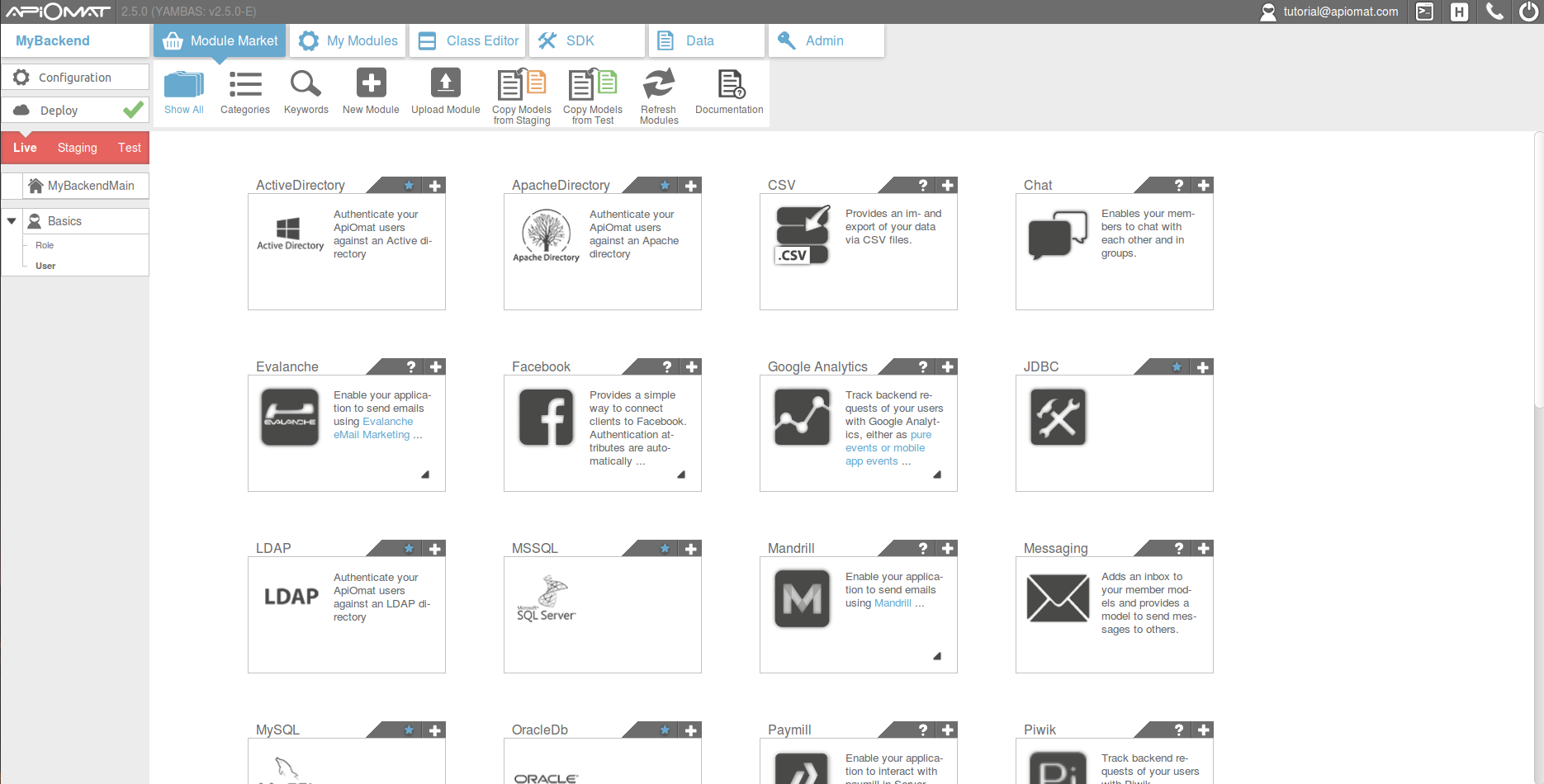The height and width of the screenshot is (784, 1544).
Task: Click the tutorial@apiomat.com account name
Action: point(1341,12)
